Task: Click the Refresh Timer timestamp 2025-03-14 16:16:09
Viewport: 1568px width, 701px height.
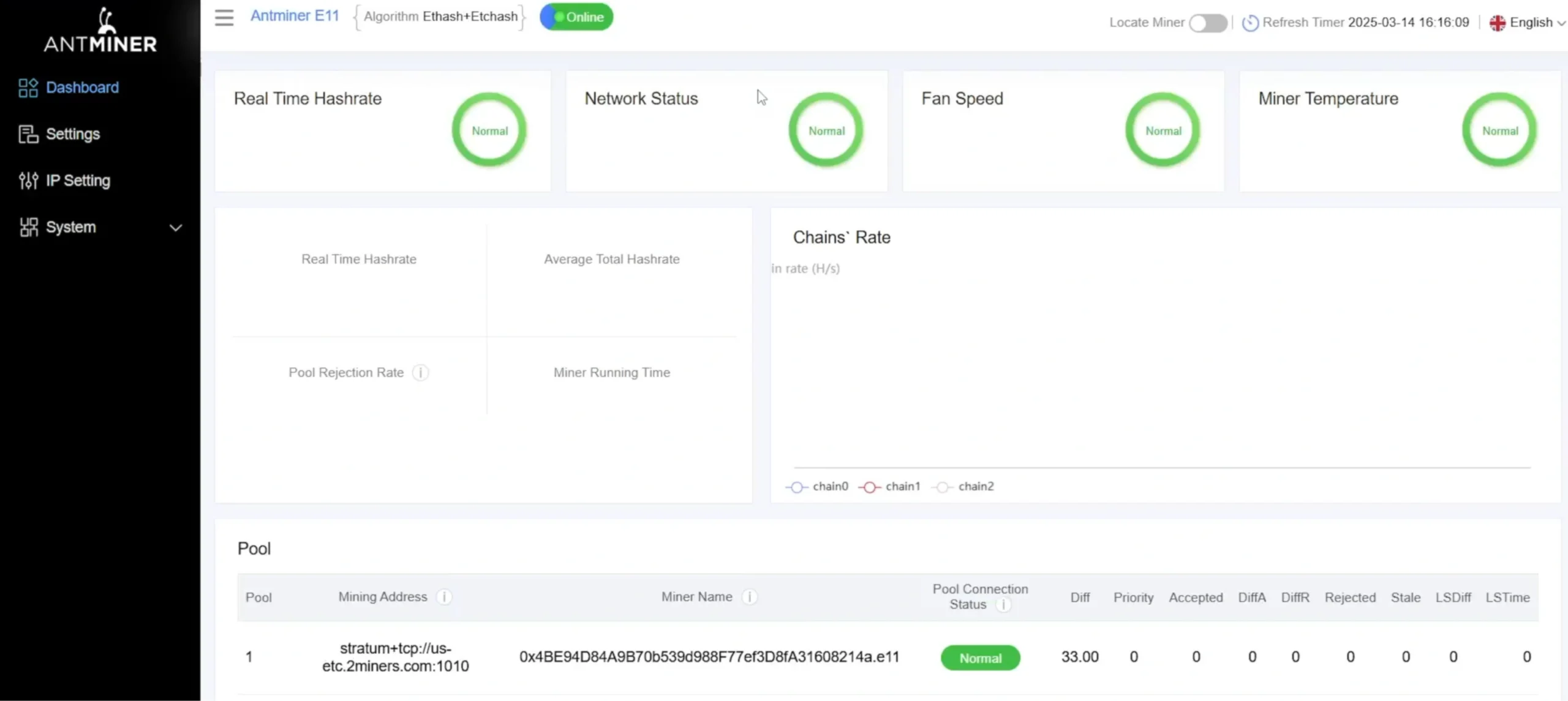Action: [1409, 23]
